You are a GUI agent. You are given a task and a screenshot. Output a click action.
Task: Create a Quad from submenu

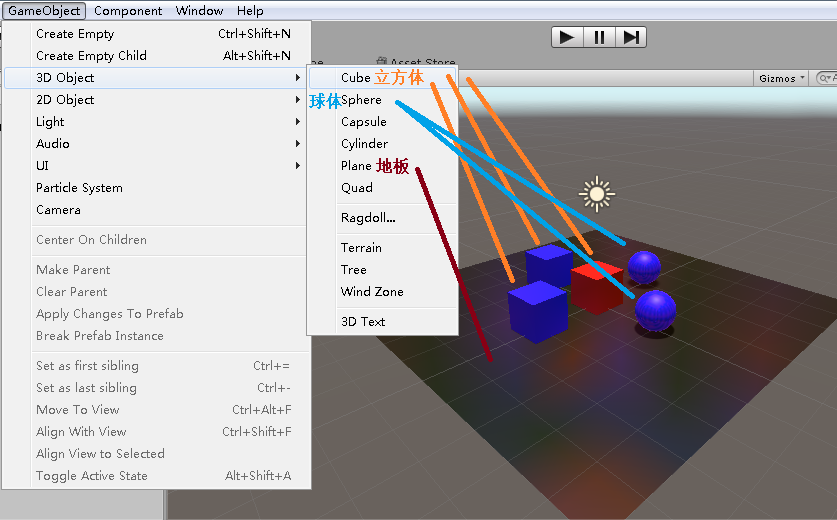(x=383, y=188)
